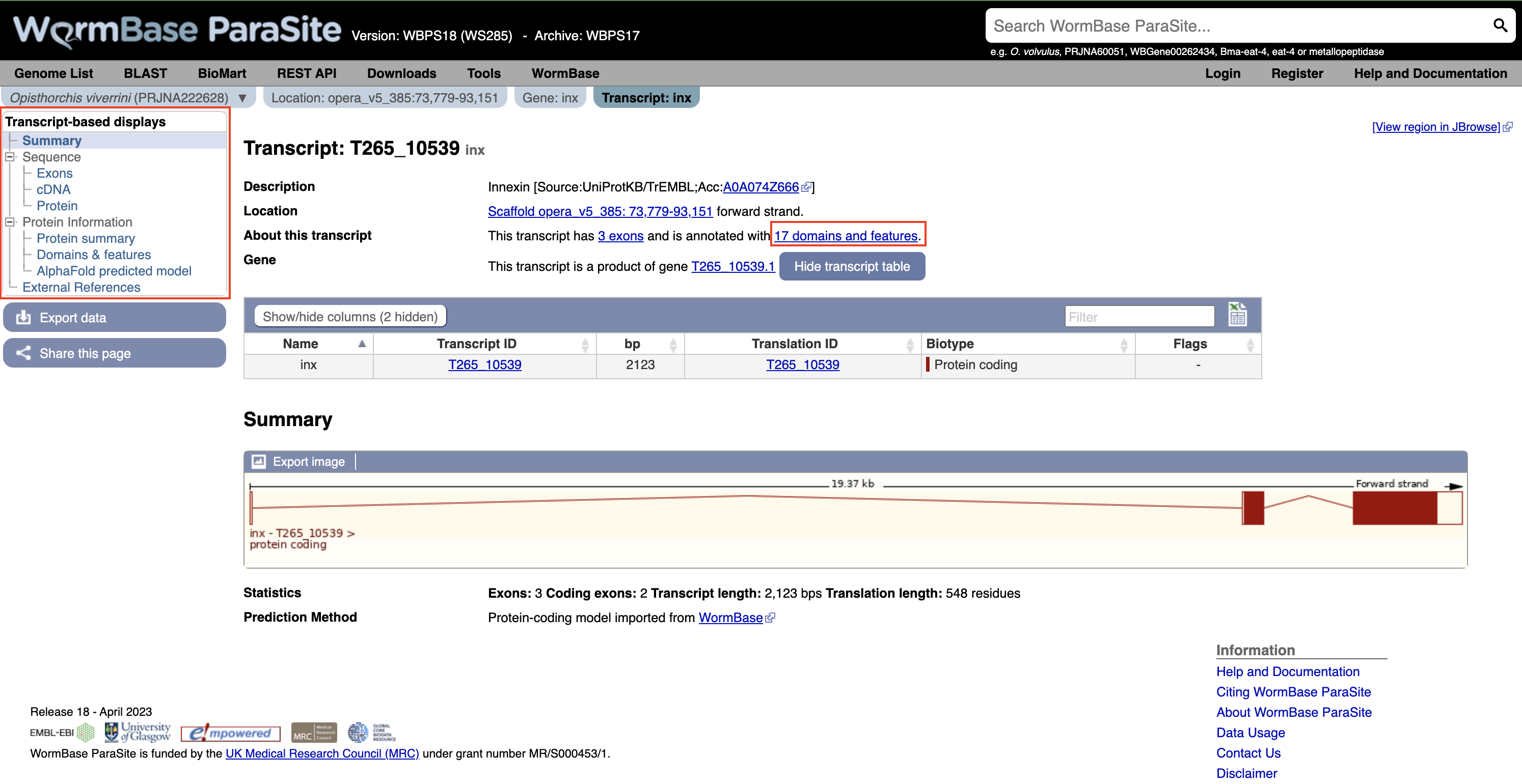
Task: Open Downloads menu item
Action: pos(401,73)
